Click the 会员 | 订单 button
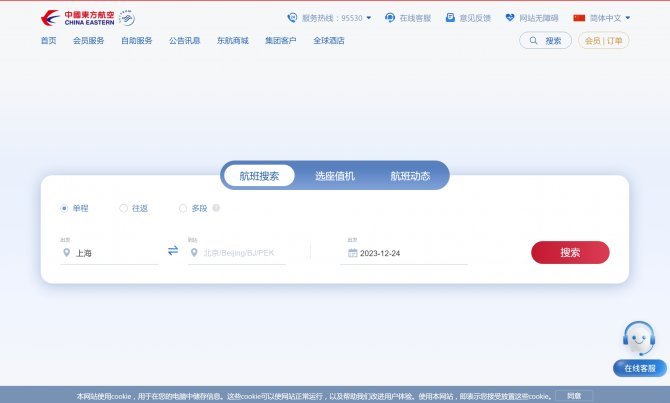Screen dimensions: 670x403 click(603, 41)
